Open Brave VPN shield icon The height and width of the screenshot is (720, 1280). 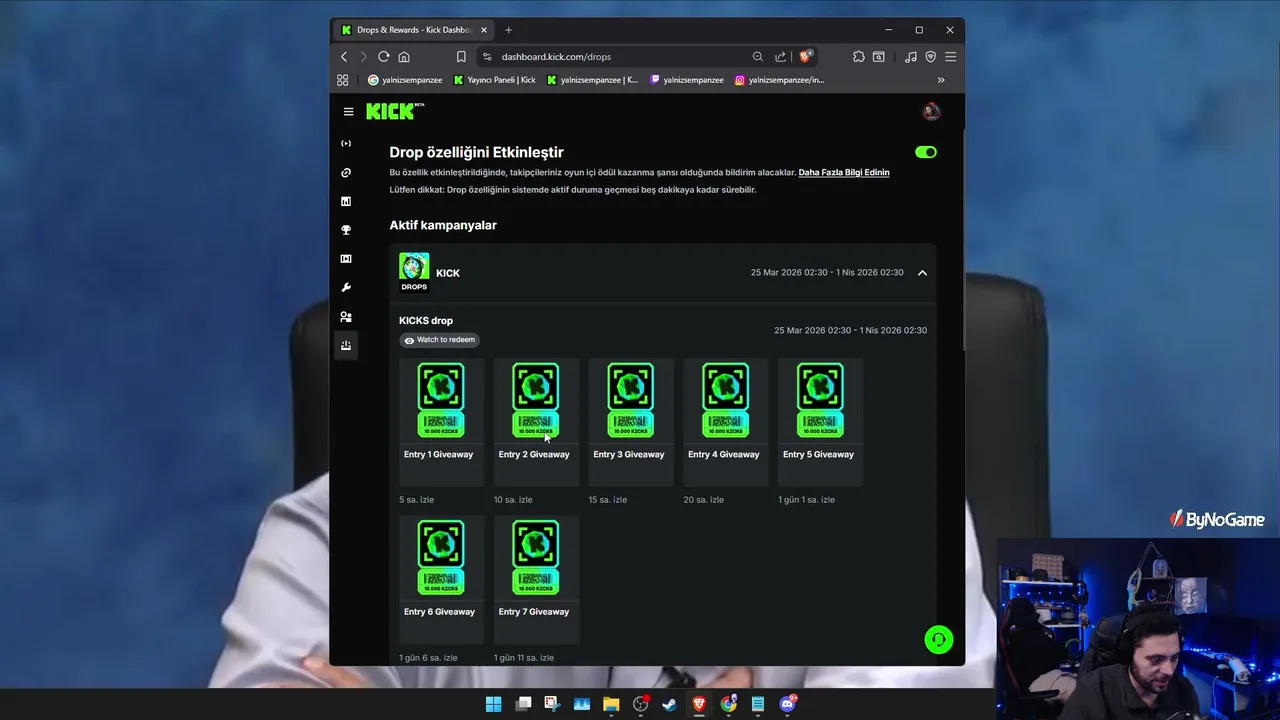pyautogui.click(x=930, y=57)
